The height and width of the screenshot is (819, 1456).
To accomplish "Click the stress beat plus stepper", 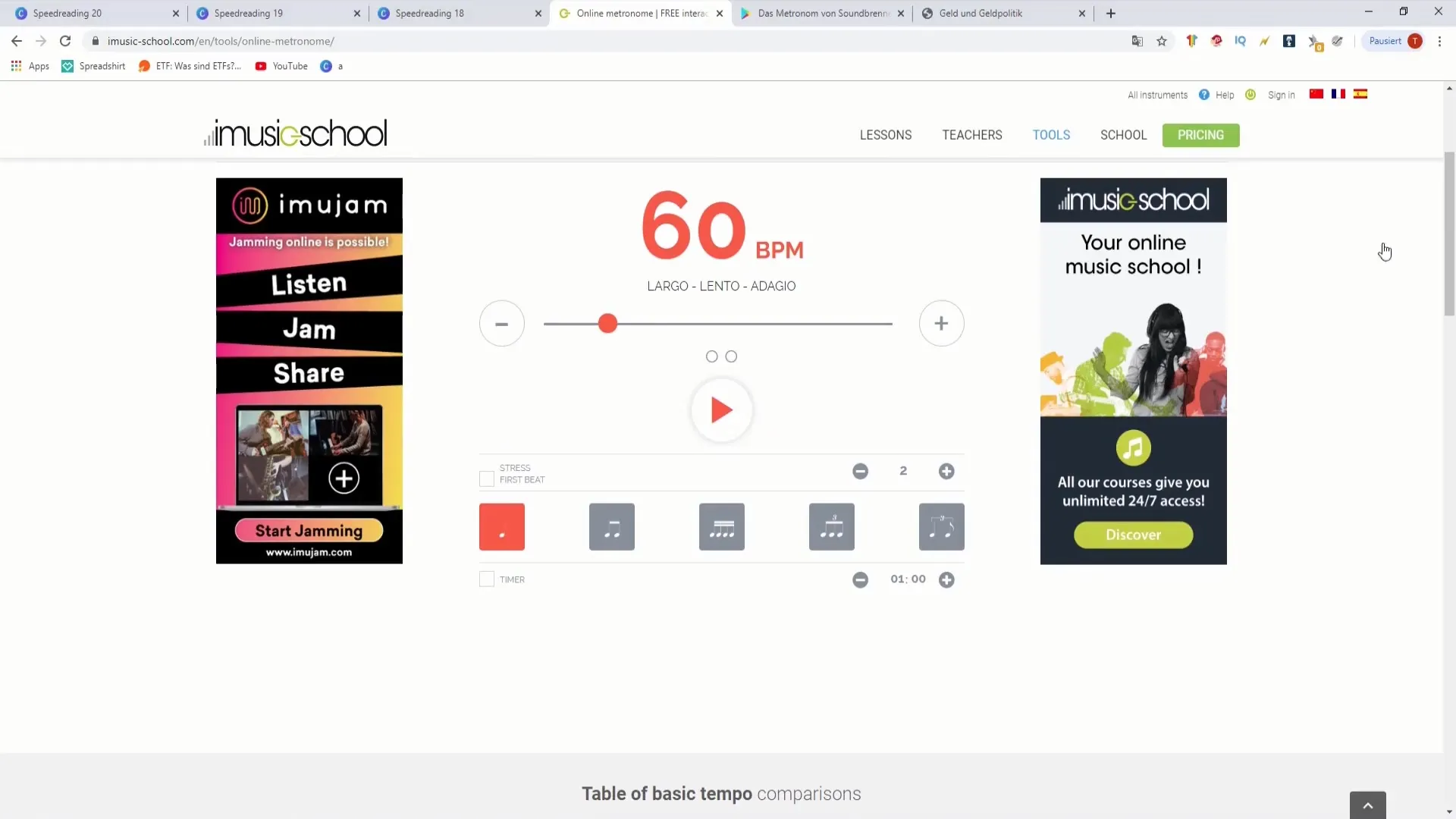I will (946, 471).
